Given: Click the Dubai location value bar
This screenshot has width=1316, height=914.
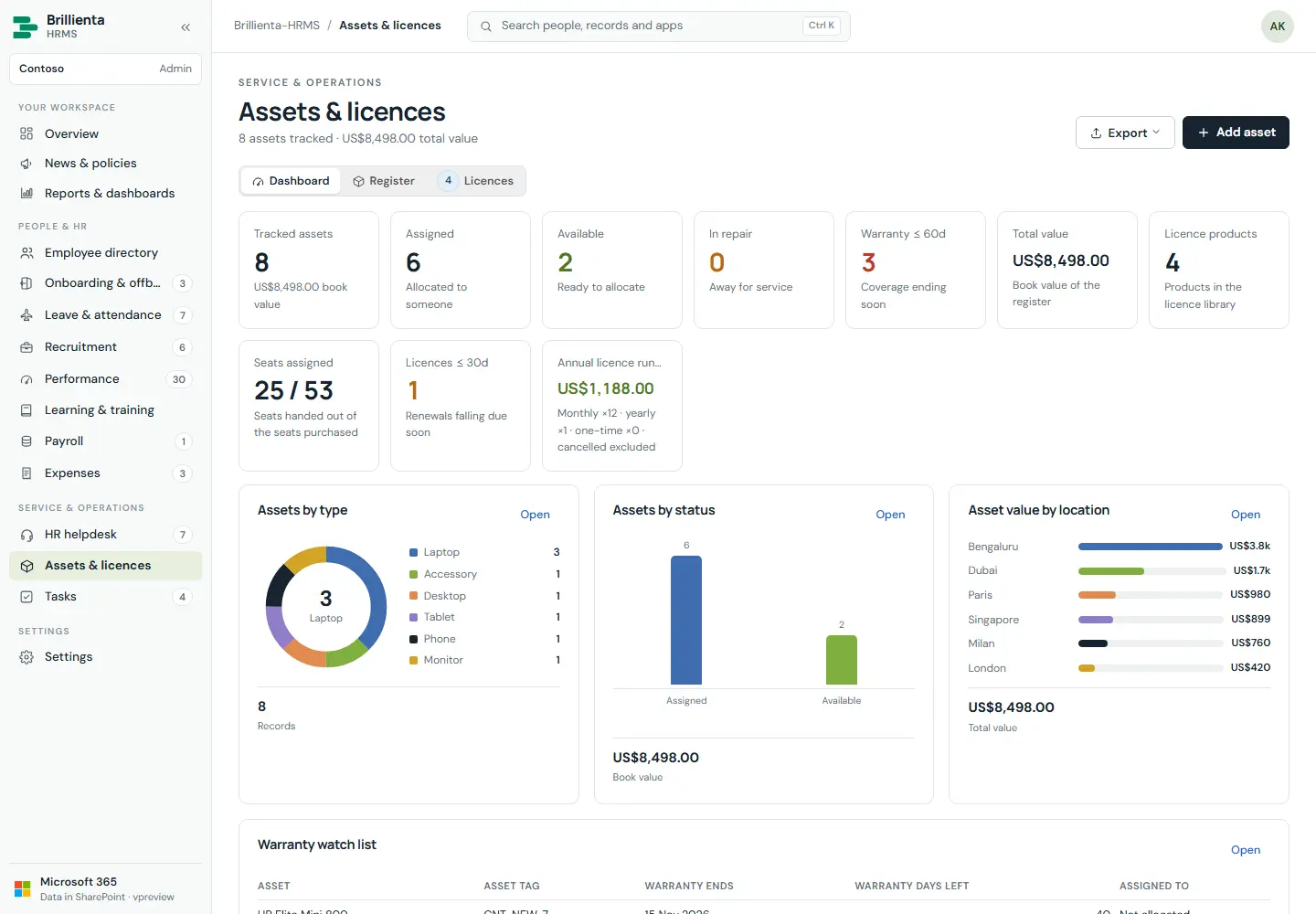Looking at the screenshot, I should [1151, 571].
